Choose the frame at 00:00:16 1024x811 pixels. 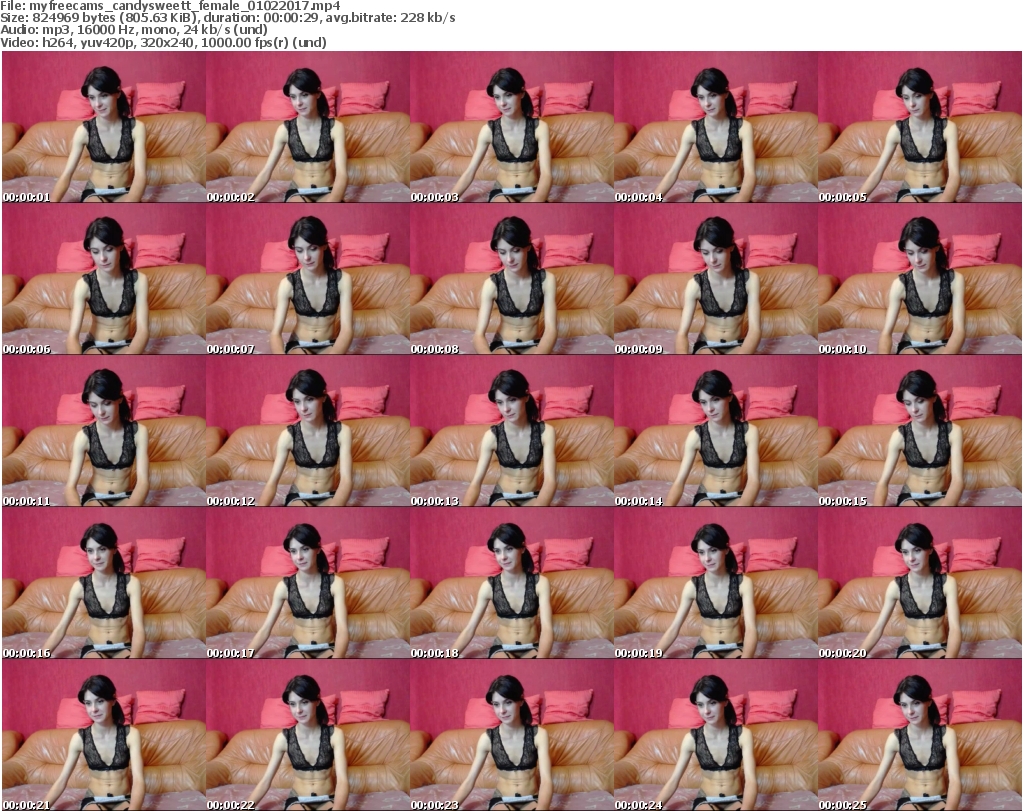pos(104,583)
